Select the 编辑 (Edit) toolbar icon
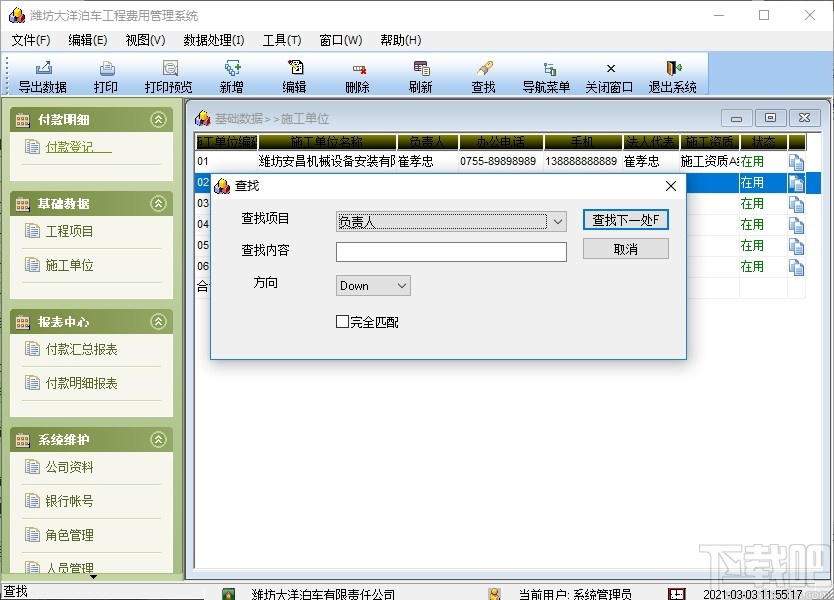 click(x=294, y=74)
